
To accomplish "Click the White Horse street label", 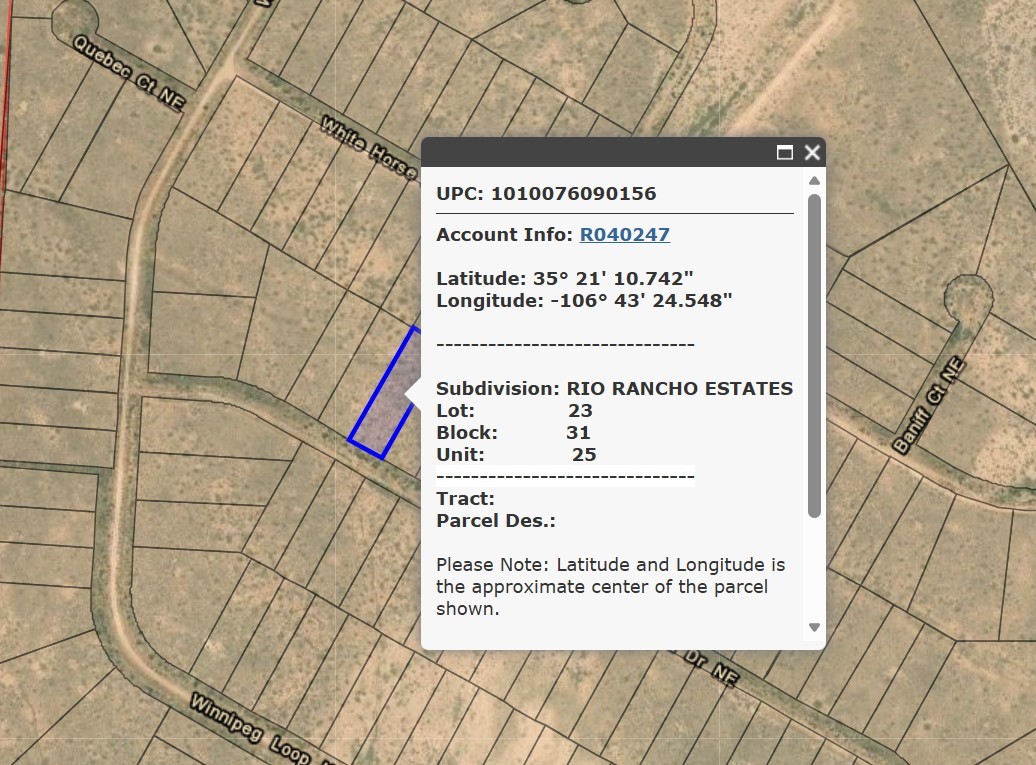I will click(x=372, y=143).
